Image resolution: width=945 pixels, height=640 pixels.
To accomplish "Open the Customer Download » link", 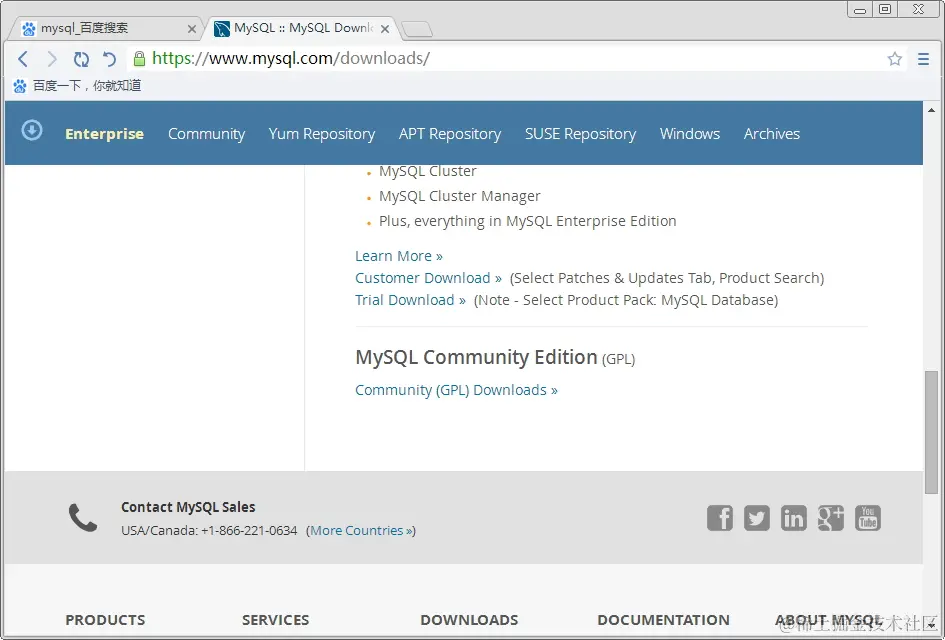I will pyautogui.click(x=429, y=278).
